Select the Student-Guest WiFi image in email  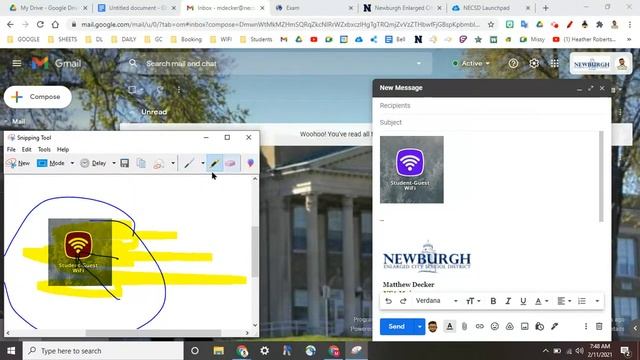click(411, 169)
